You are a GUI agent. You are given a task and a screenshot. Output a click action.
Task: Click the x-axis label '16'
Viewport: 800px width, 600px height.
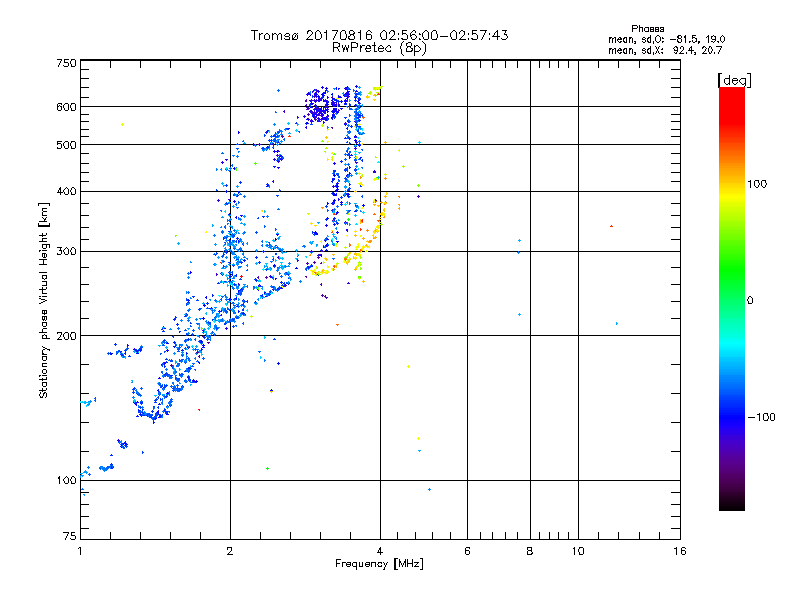click(680, 551)
